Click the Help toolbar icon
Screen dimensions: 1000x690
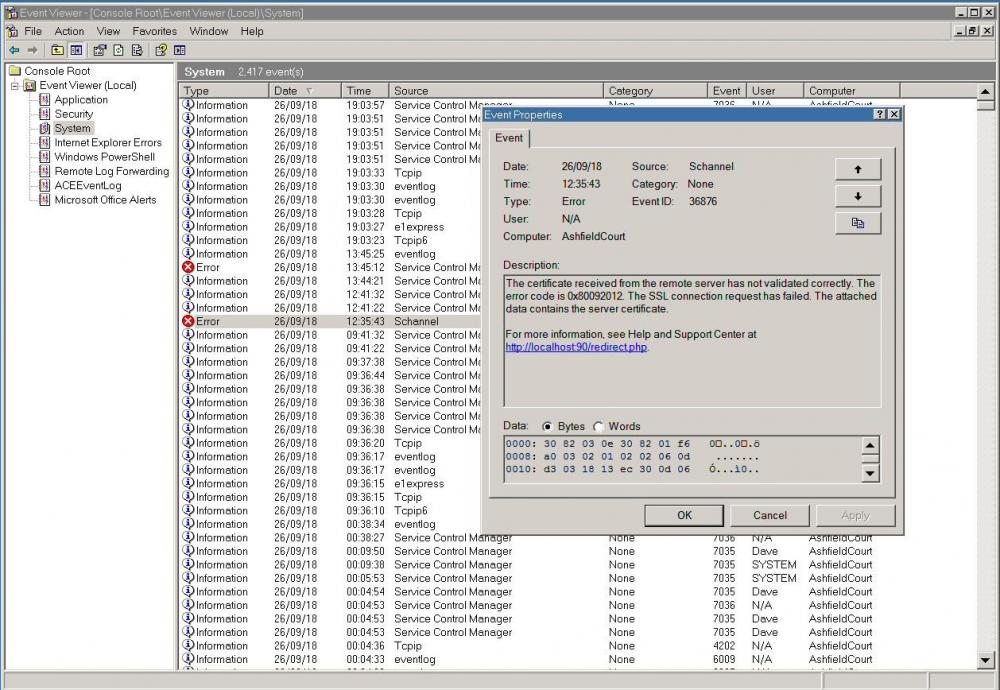(x=160, y=50)
